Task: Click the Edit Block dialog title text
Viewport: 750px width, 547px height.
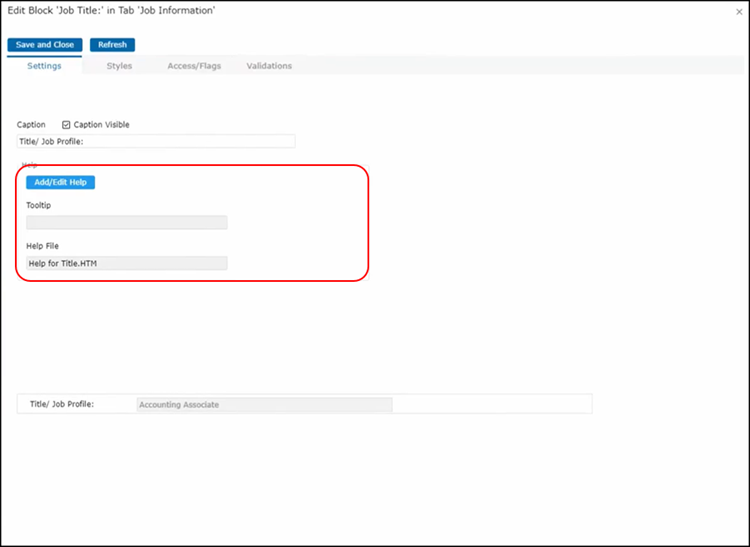Action: [111, 10]
